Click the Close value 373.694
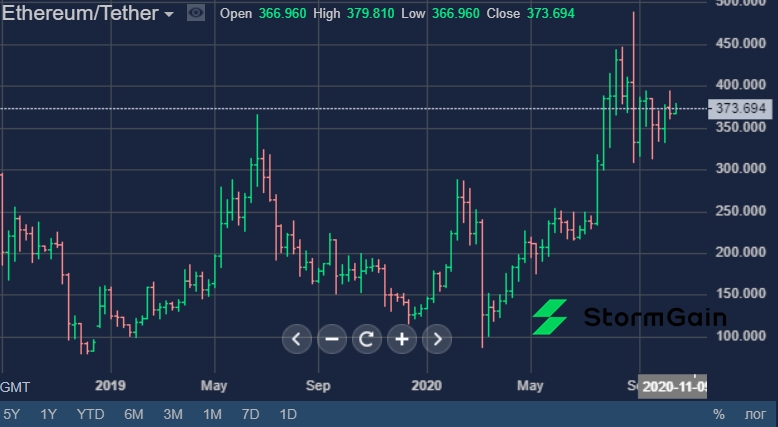The image size is (778, 427). coord(550,13)
